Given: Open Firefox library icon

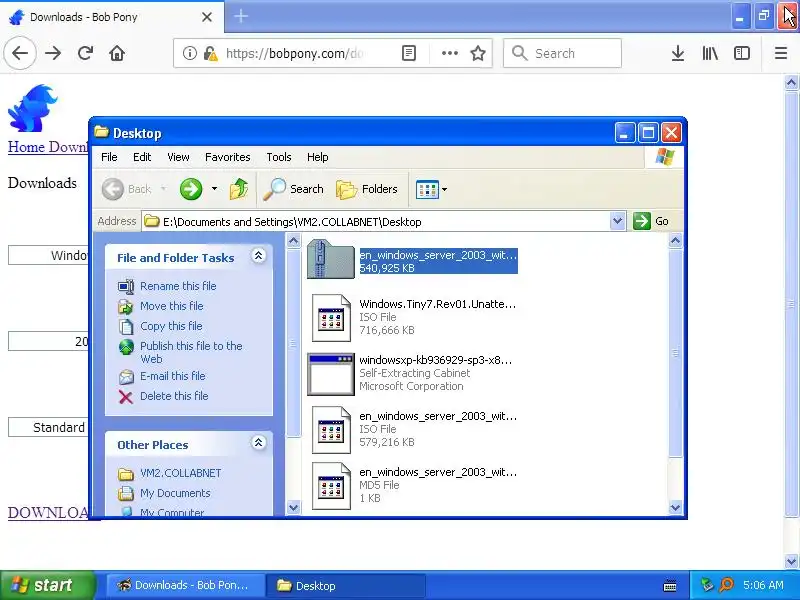Looking at the screenshot, I should (x=710, y=53).
